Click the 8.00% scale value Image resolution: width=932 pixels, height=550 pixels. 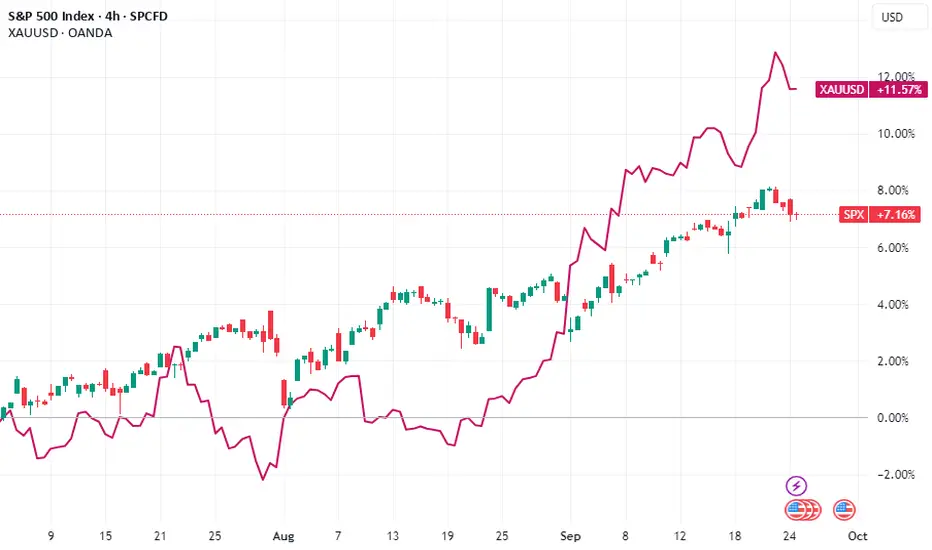point(893,190)
